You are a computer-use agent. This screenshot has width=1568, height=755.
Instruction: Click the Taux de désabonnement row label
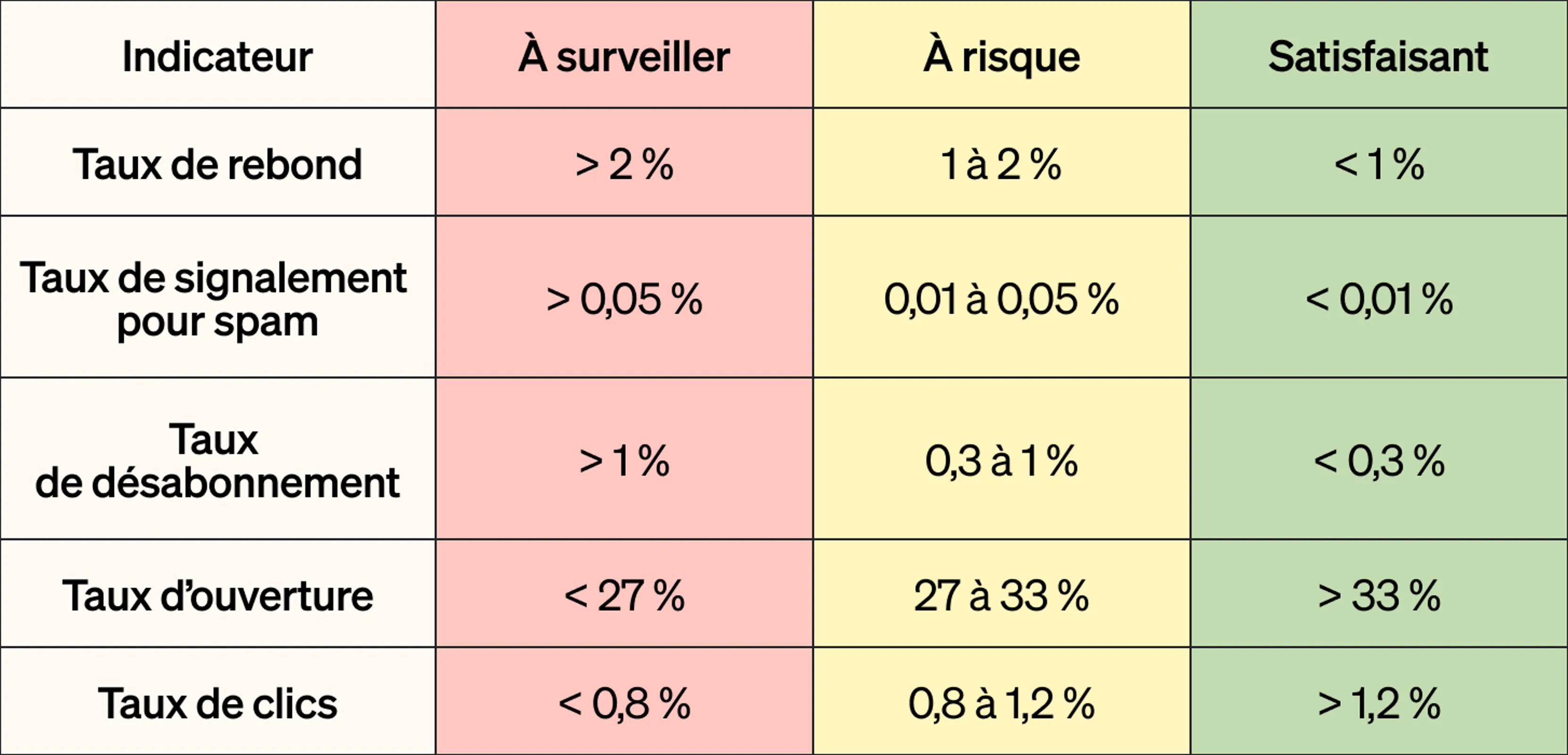tap(218, 460)
